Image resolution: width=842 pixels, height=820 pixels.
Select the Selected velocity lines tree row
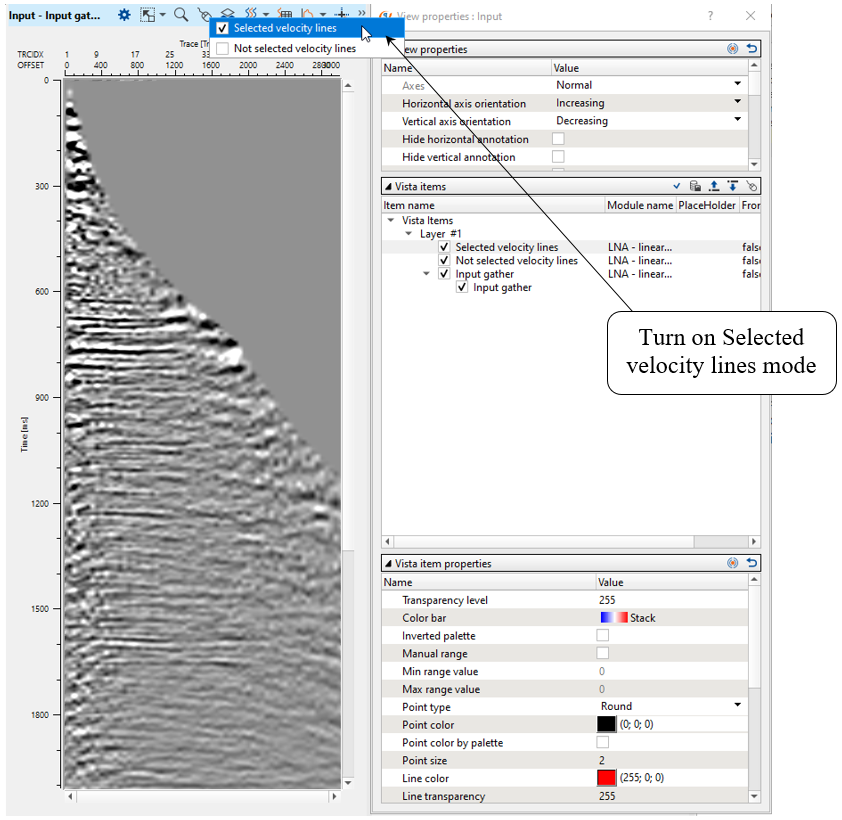click(x=506, y=247)
